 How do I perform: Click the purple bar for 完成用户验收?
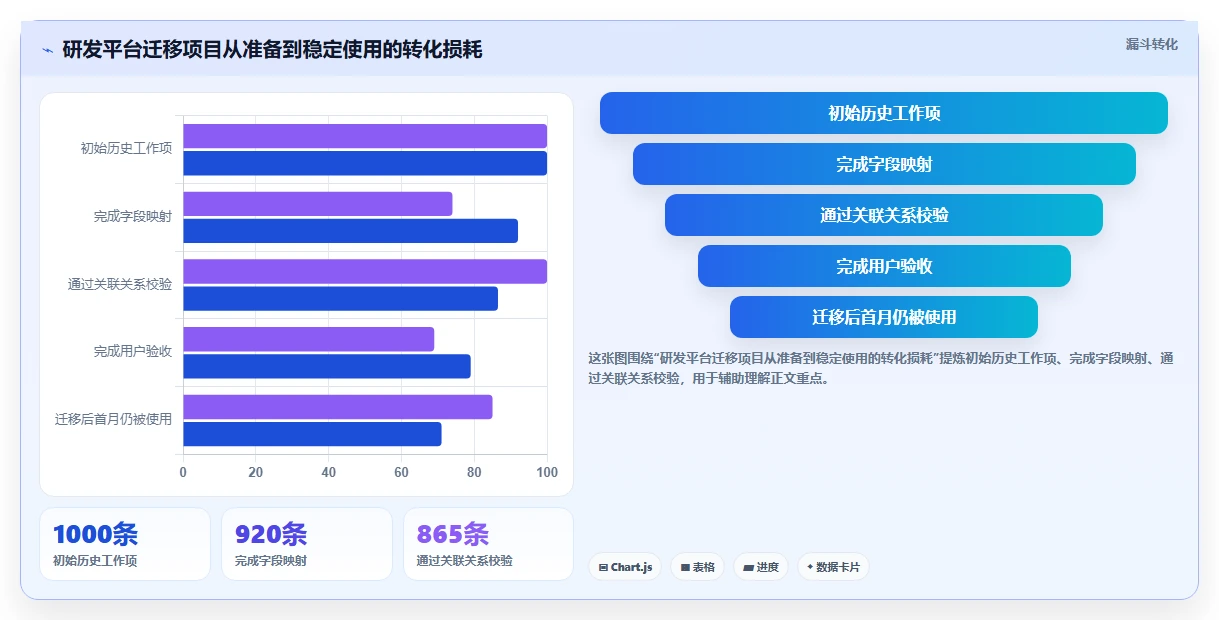[x=309, y=339]
